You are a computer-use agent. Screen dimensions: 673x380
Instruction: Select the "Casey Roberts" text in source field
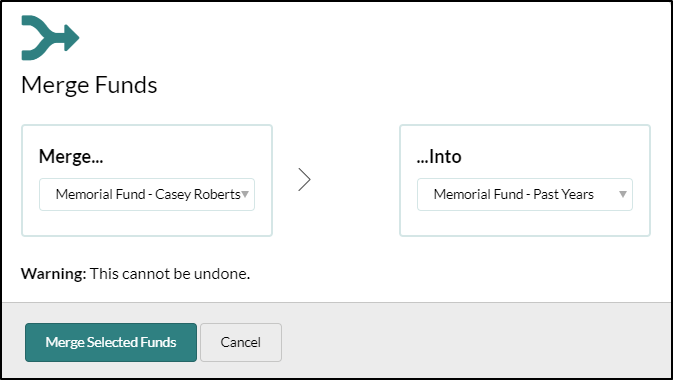[x=197, y=195]
